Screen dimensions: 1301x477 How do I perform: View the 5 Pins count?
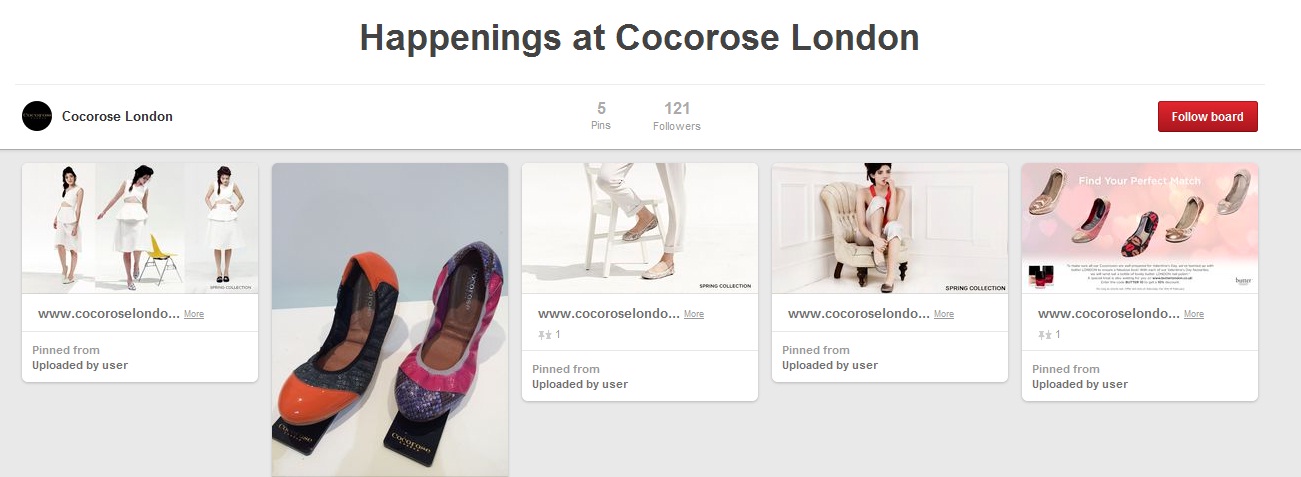point(601,116)
